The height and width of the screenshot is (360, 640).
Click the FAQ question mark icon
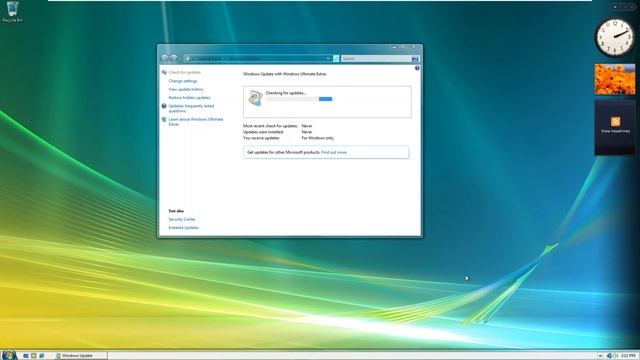[164, 106]
